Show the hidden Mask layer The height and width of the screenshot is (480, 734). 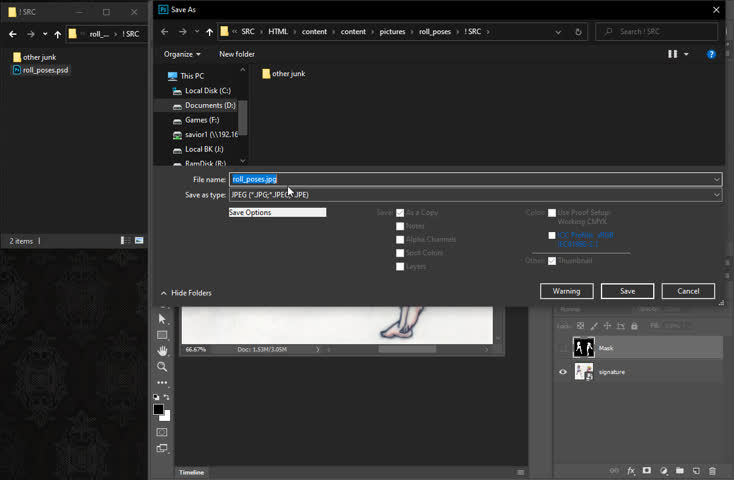[x=563, y=348]
